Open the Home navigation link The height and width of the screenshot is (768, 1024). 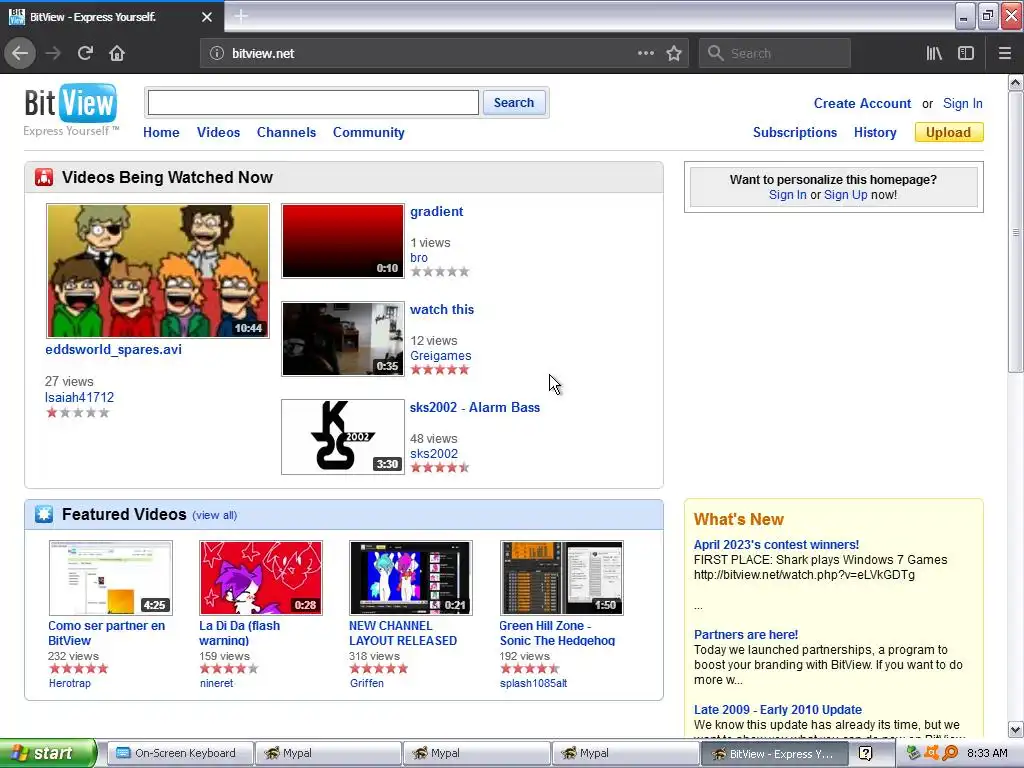click(x=161, y=132)
